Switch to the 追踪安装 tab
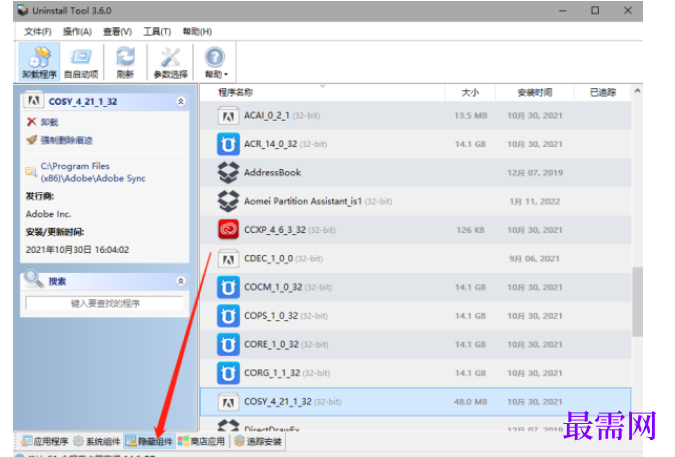The width and height of the screenshot is (675, 457). [259, 441]
